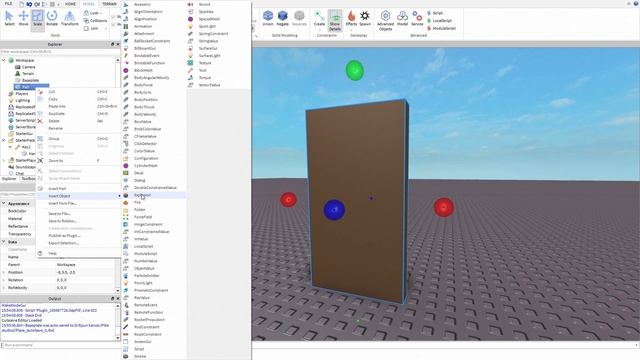Click the Spawn gameplay icon

(x=365, y=18)
